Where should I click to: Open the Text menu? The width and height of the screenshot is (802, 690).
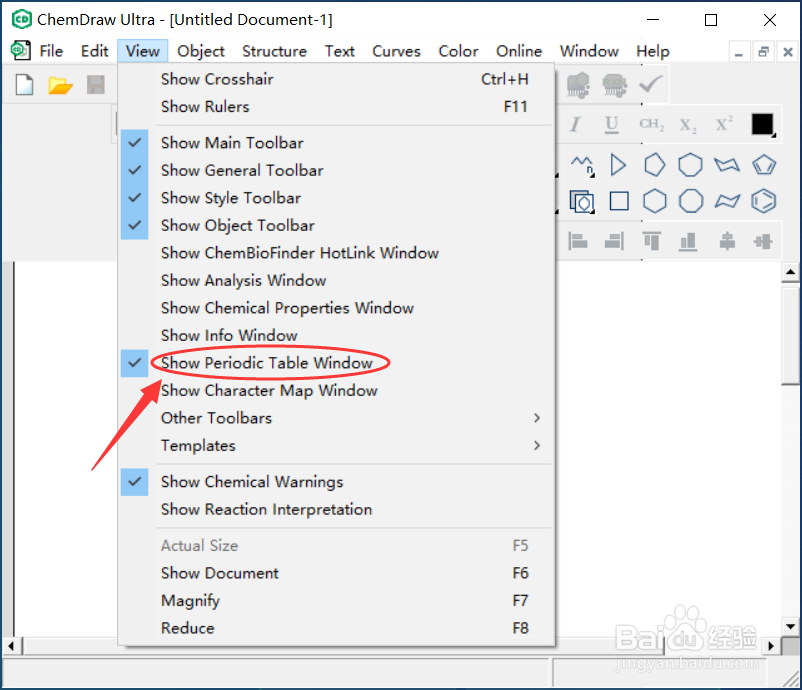(340, 51)
